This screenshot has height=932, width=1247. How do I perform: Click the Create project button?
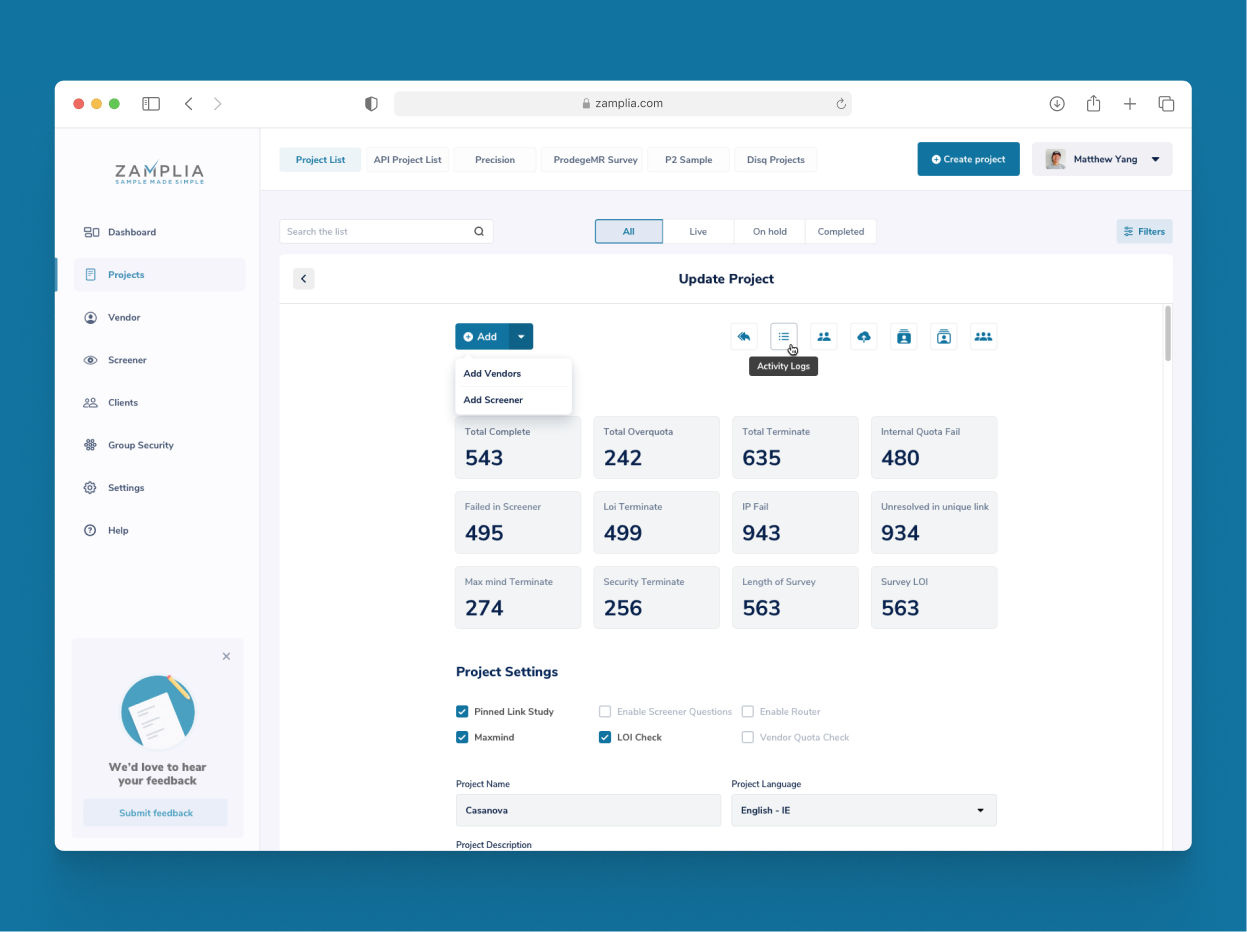968,159
